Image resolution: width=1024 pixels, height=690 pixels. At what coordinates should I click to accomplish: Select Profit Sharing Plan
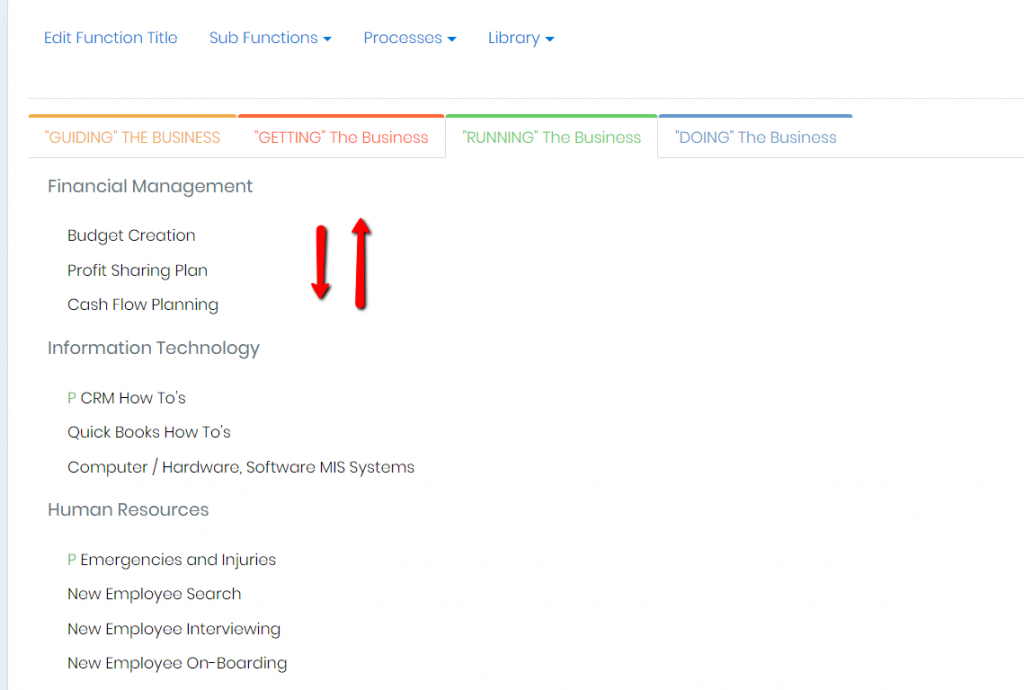137,270
